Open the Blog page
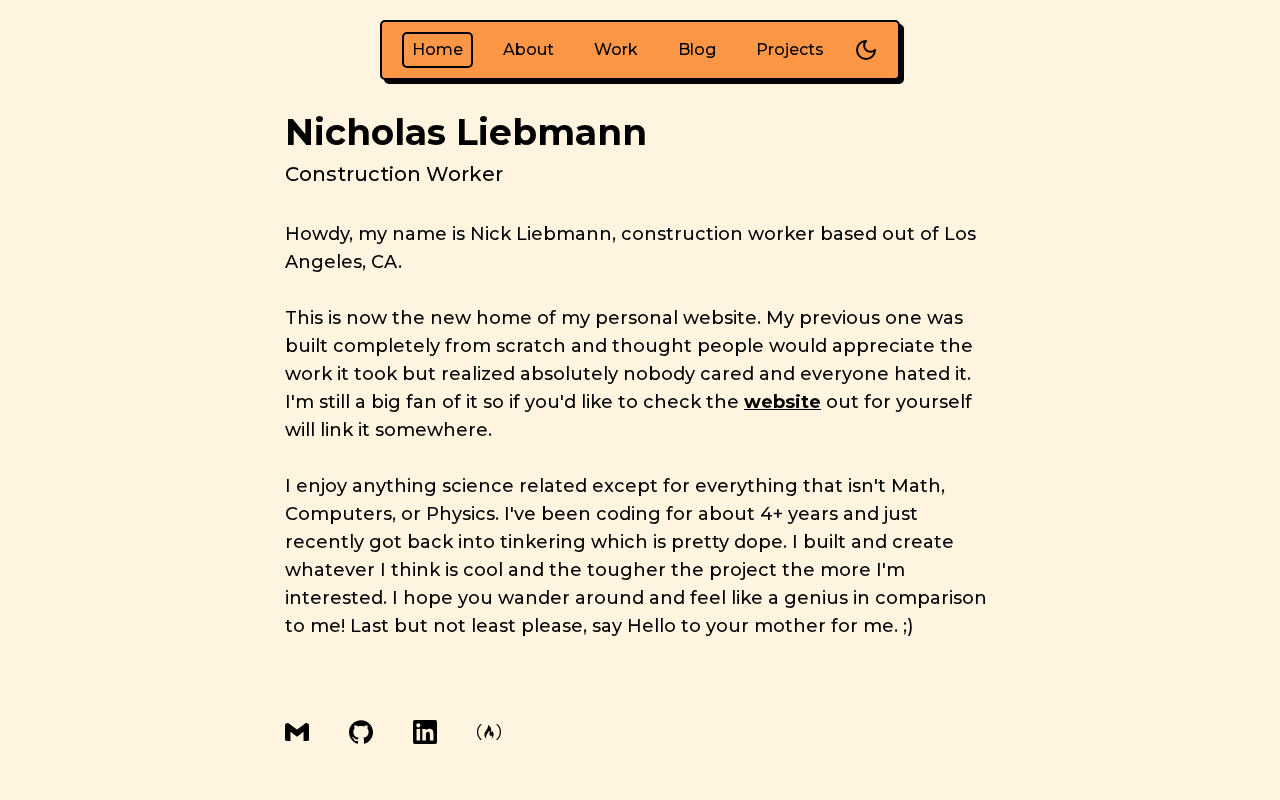The image size is (1280, 800). click(x=697, y=50)
